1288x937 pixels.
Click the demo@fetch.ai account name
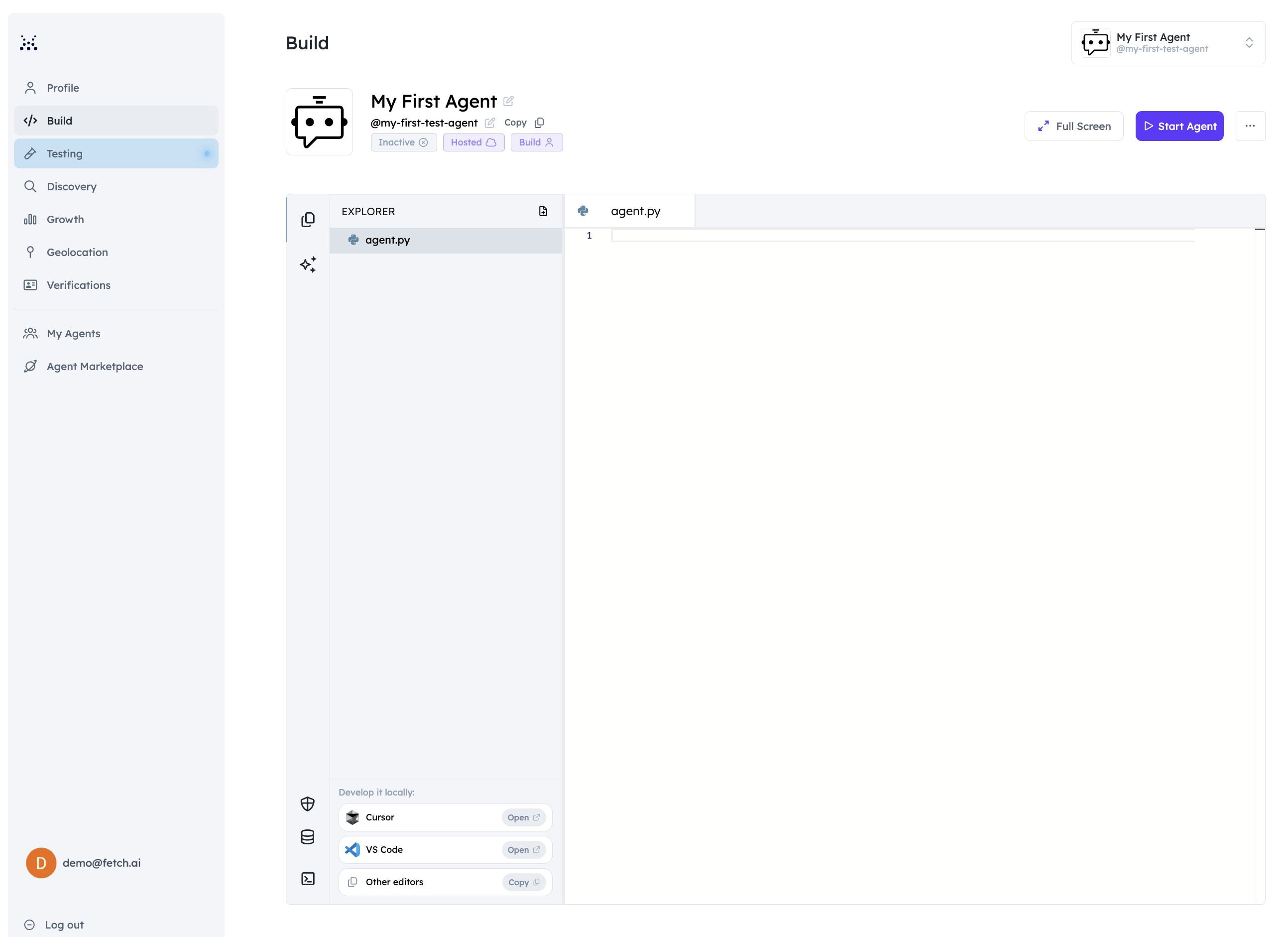coord(102,863)
